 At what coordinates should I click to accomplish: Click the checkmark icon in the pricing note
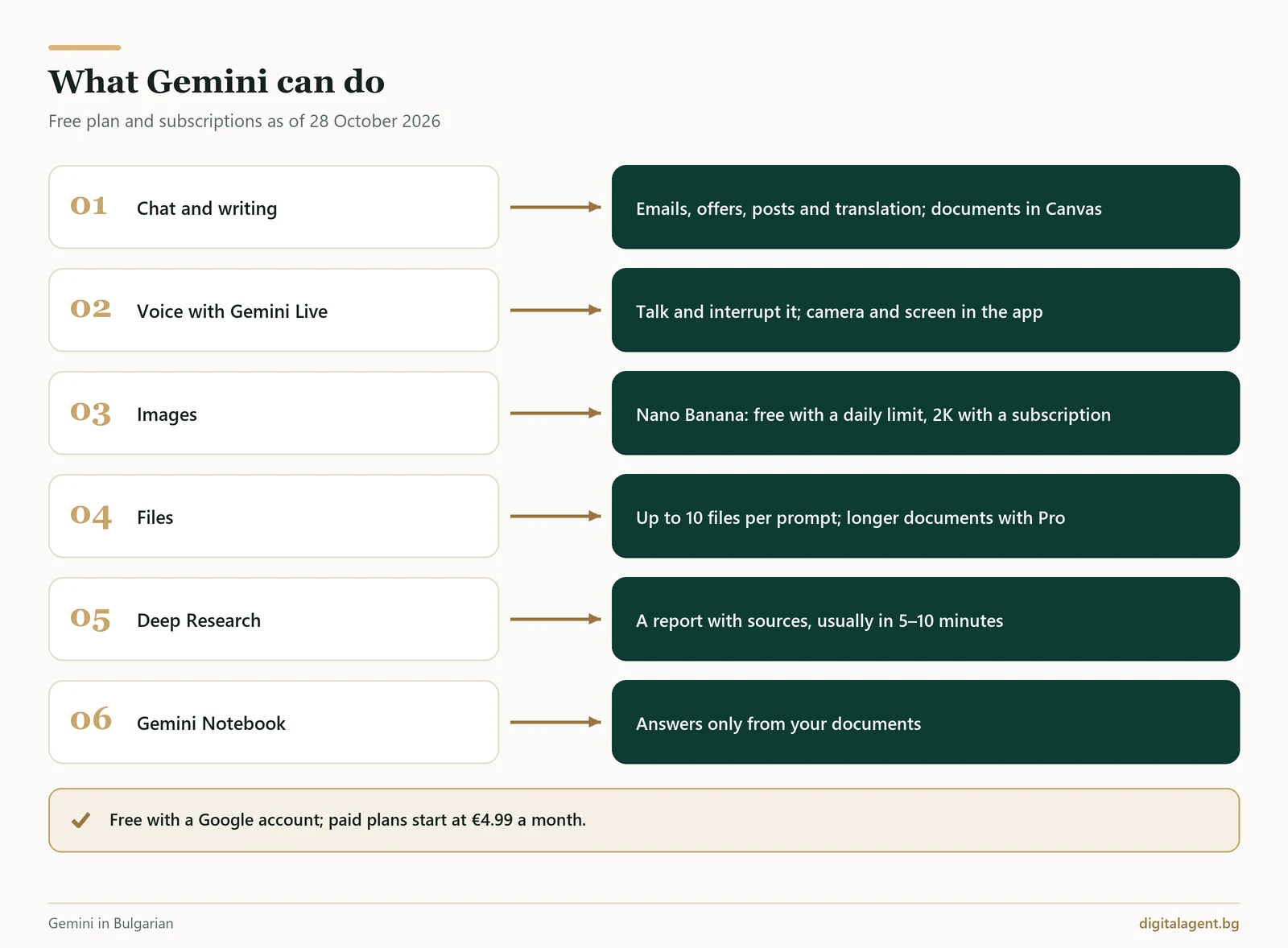pyautogui.click(x=80, y=820)
